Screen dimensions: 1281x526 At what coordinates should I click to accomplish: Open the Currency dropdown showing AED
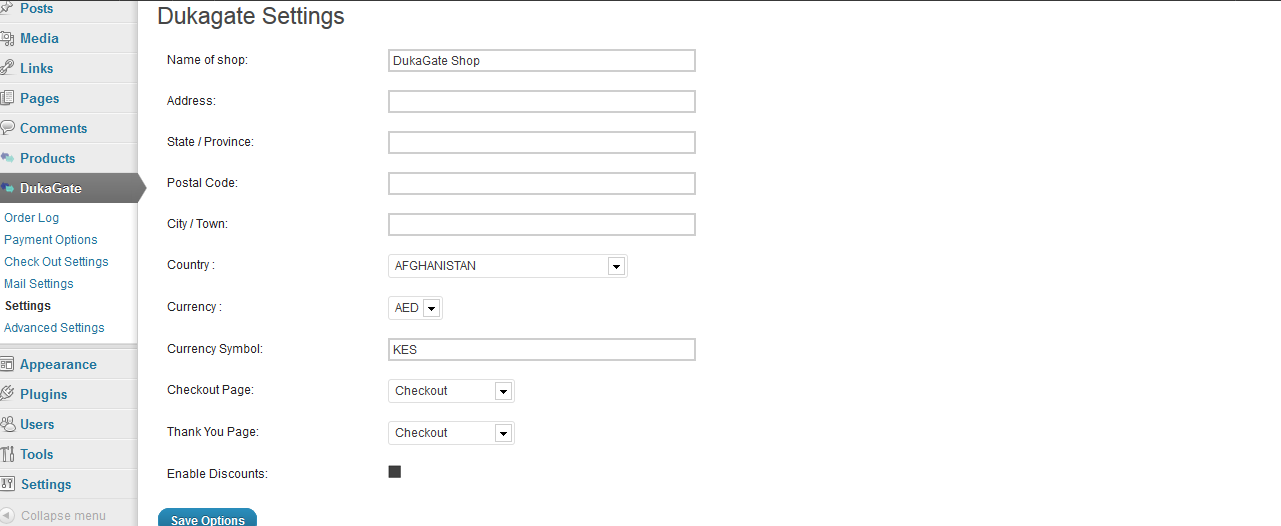pyautogui.click(x=415, y=308)
